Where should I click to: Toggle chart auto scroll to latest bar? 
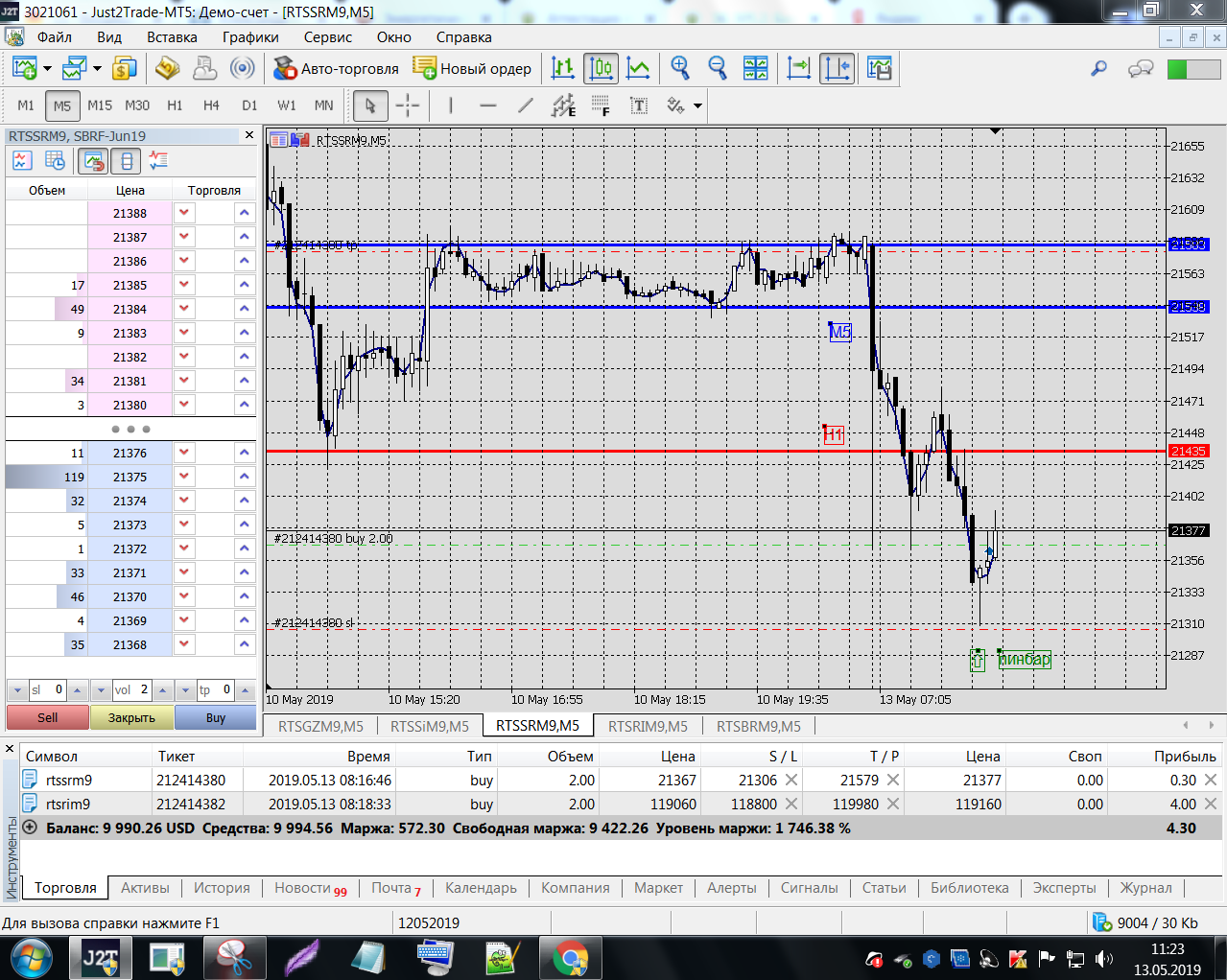(x=798, y=68)
